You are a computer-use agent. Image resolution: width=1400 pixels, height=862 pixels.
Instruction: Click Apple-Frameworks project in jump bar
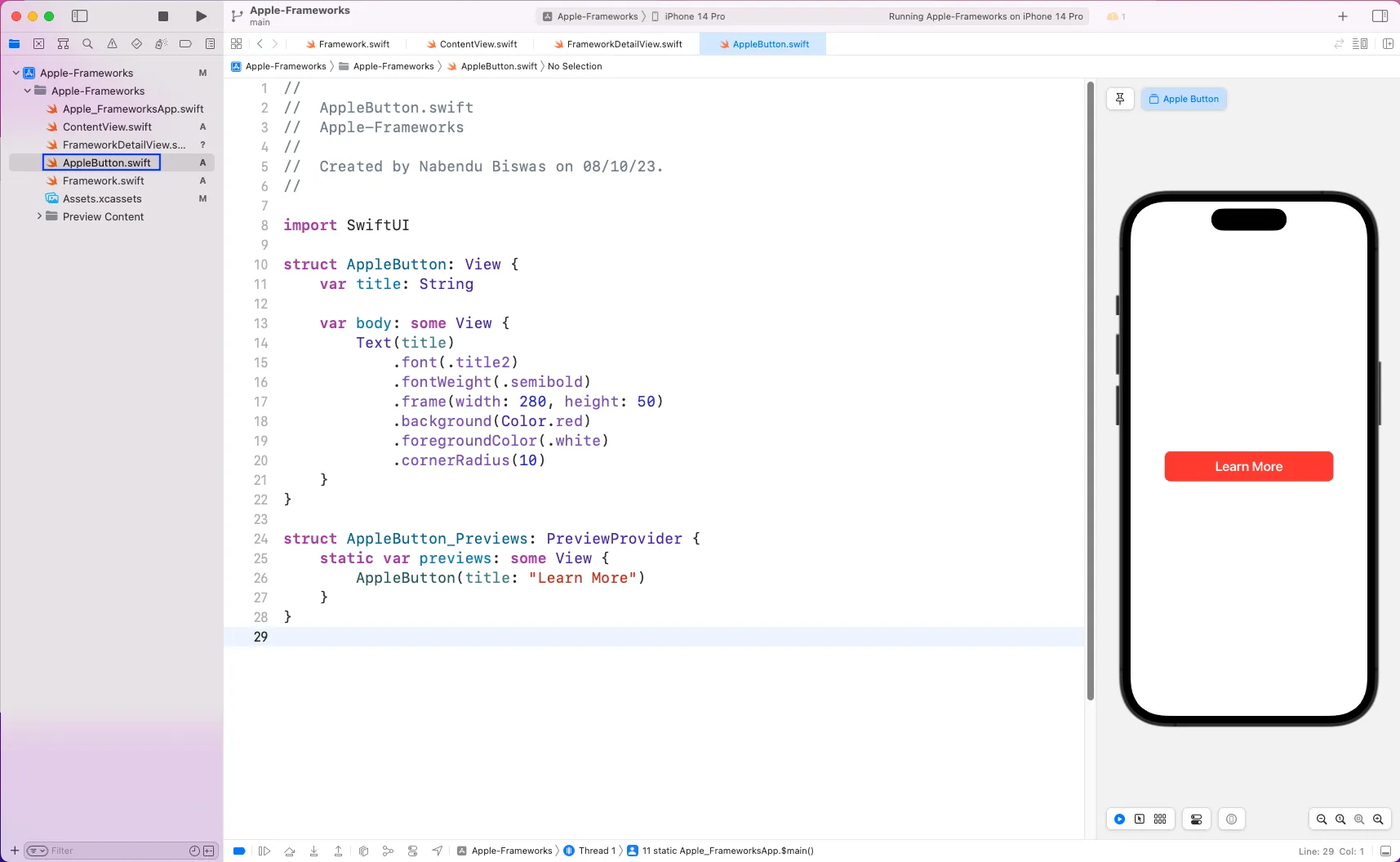(x=278, y=66)
